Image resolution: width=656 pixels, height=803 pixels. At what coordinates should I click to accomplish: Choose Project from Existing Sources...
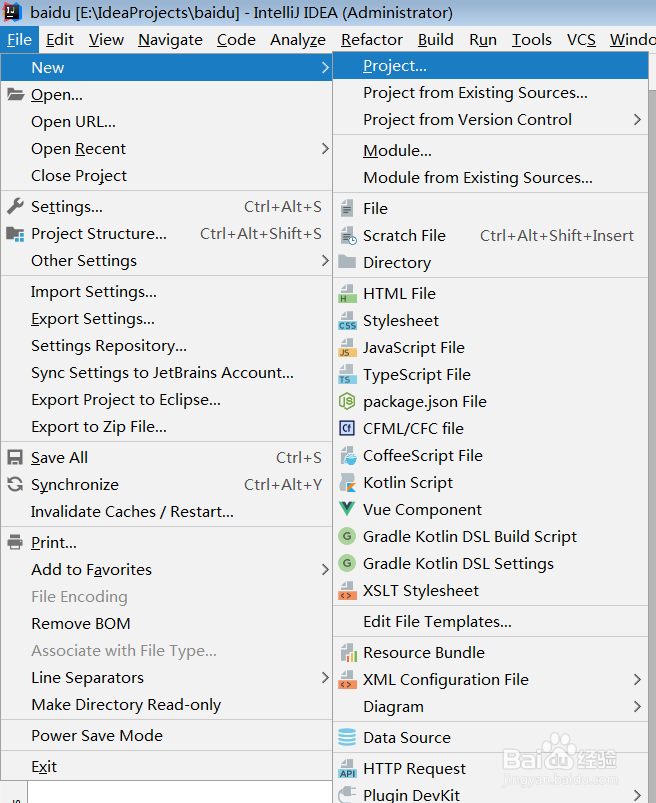tap(491, 93)
